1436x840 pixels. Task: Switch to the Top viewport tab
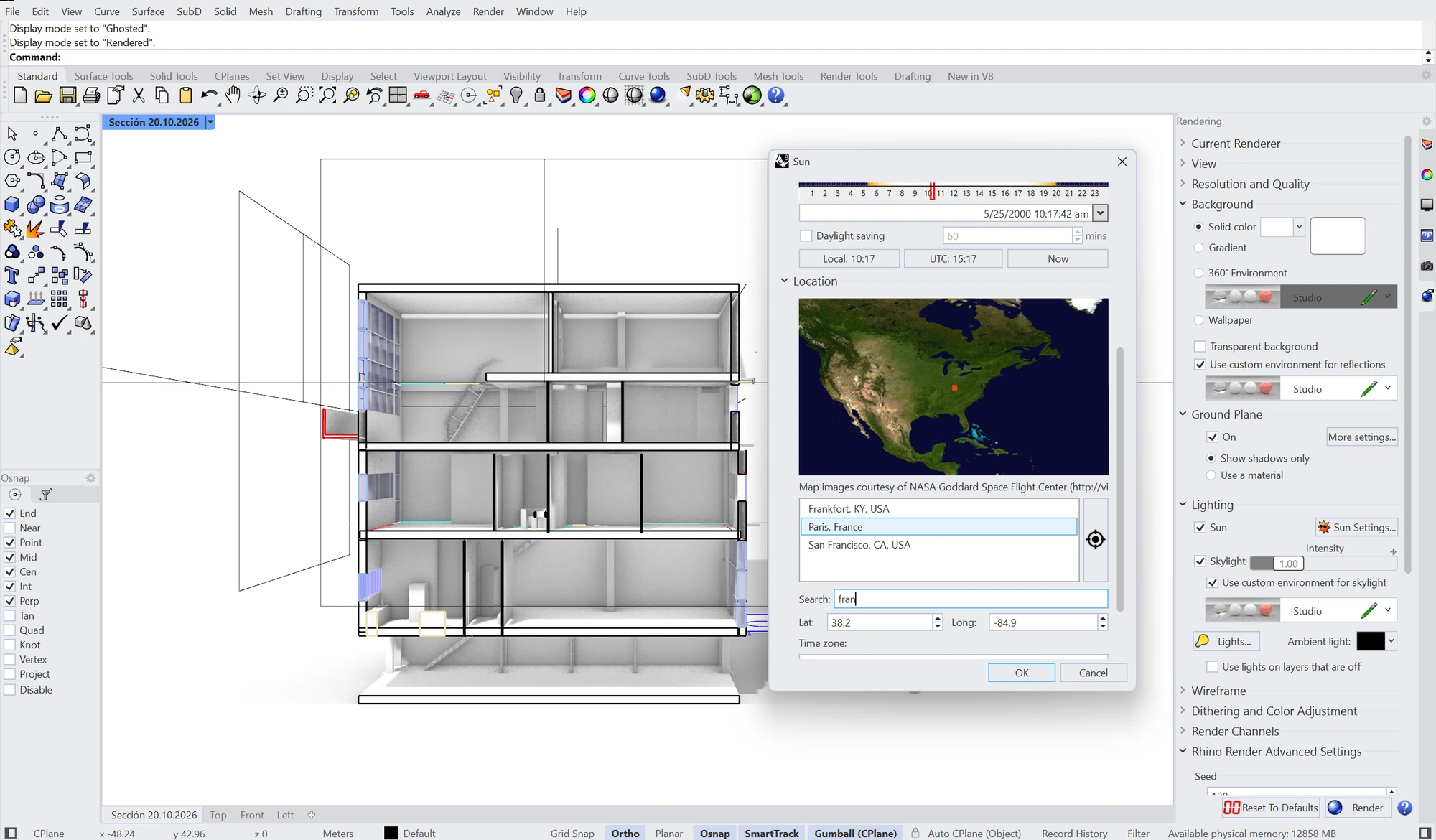pyautogui.click(x=218, y=815)
